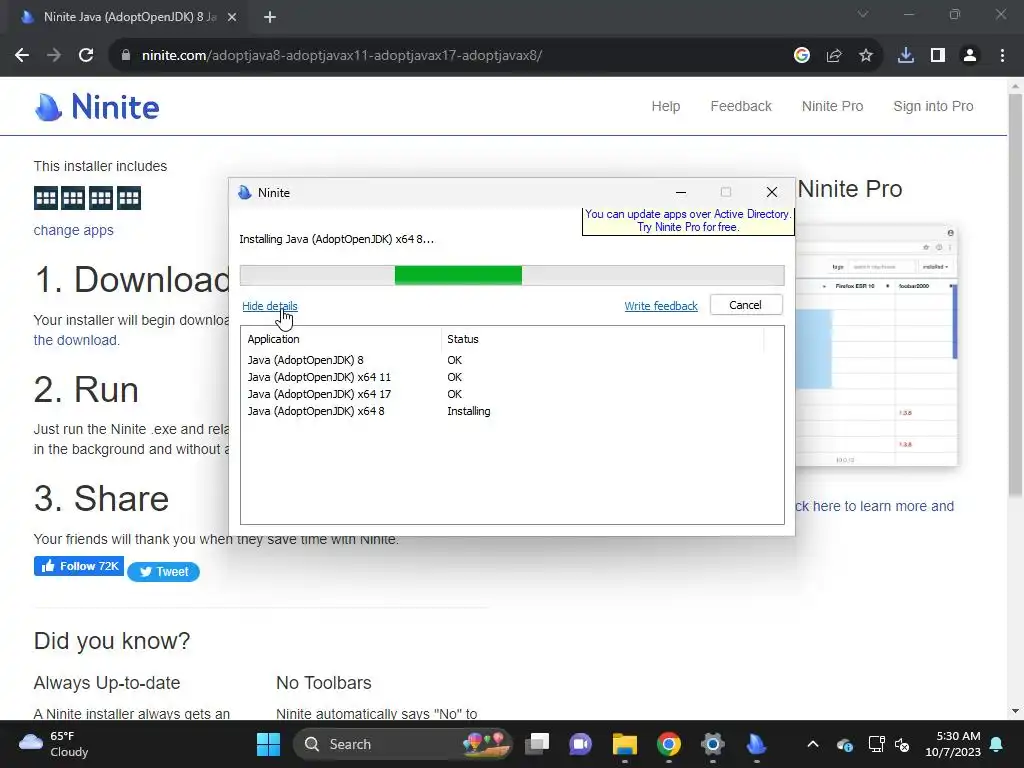
Task: Open the clock showing 5:30 AM
Action: tap(953, 744)
